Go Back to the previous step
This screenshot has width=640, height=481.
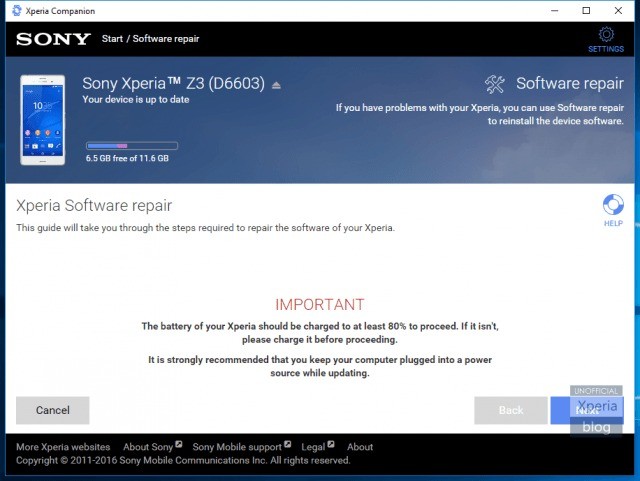(510, 410)
